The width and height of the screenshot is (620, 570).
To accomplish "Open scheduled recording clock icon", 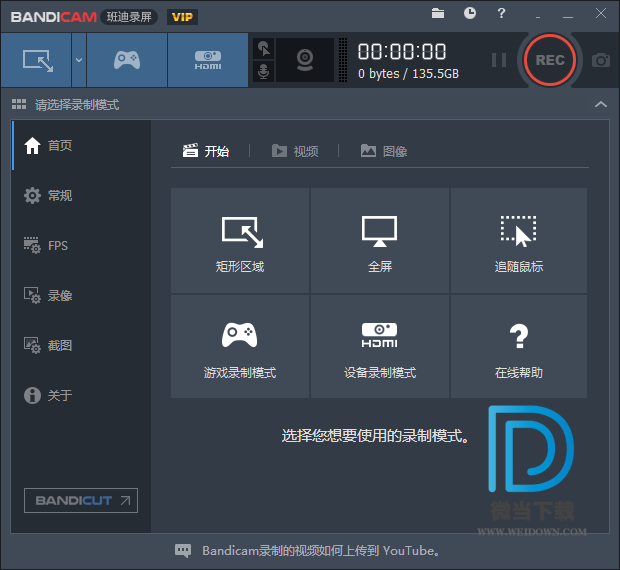I will pyautogui.click(x=470, y=13).
